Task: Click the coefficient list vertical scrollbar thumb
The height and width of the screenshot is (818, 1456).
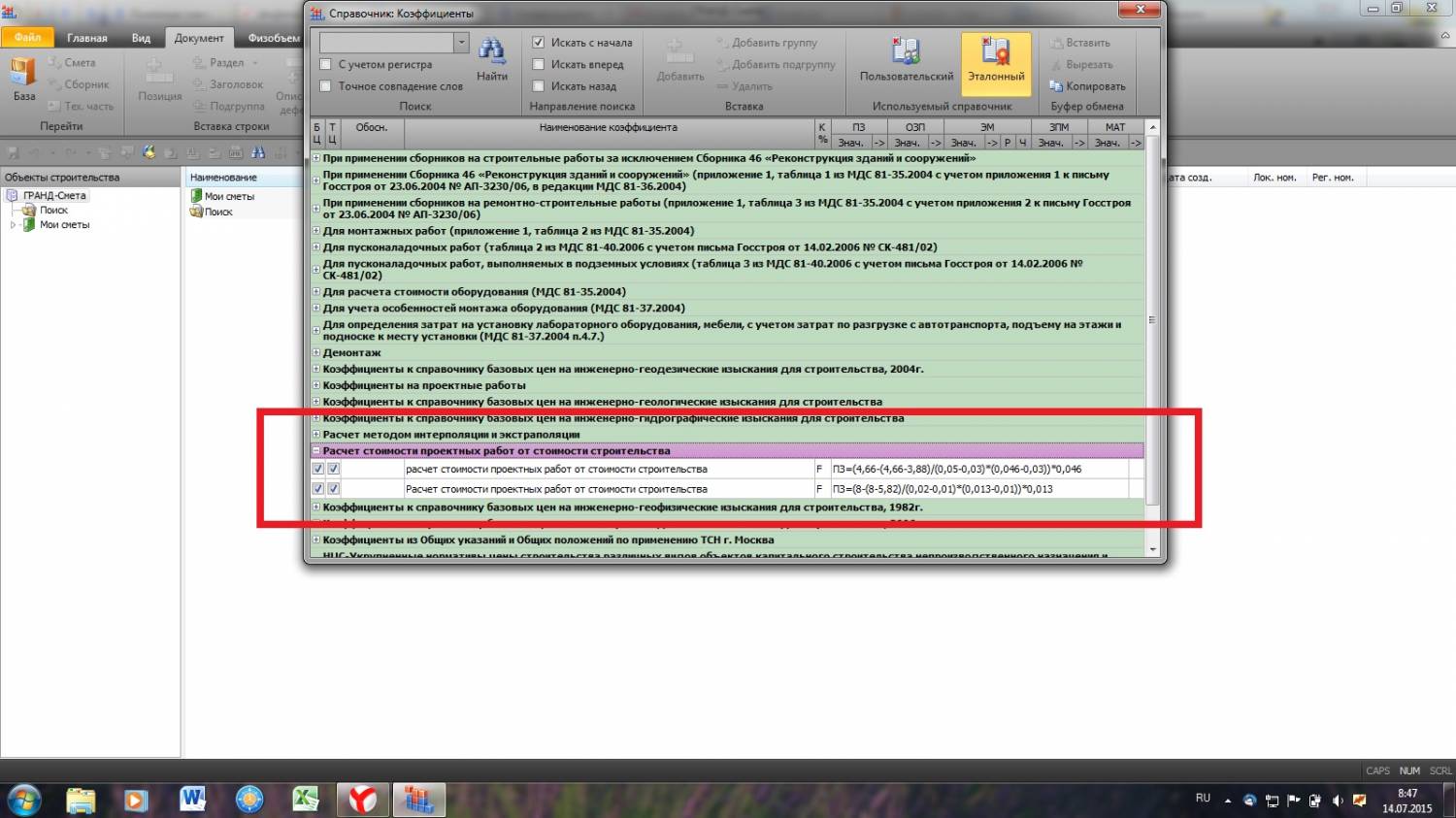Action: coord(1152,320)
